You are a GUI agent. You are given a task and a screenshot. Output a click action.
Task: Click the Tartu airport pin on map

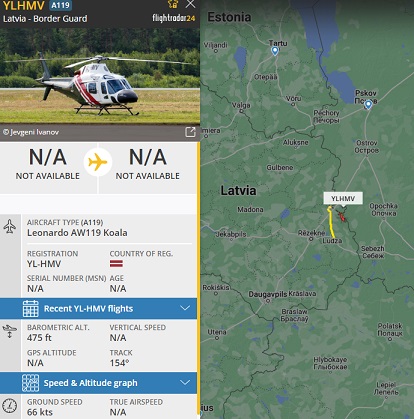[x=275, y=51]
